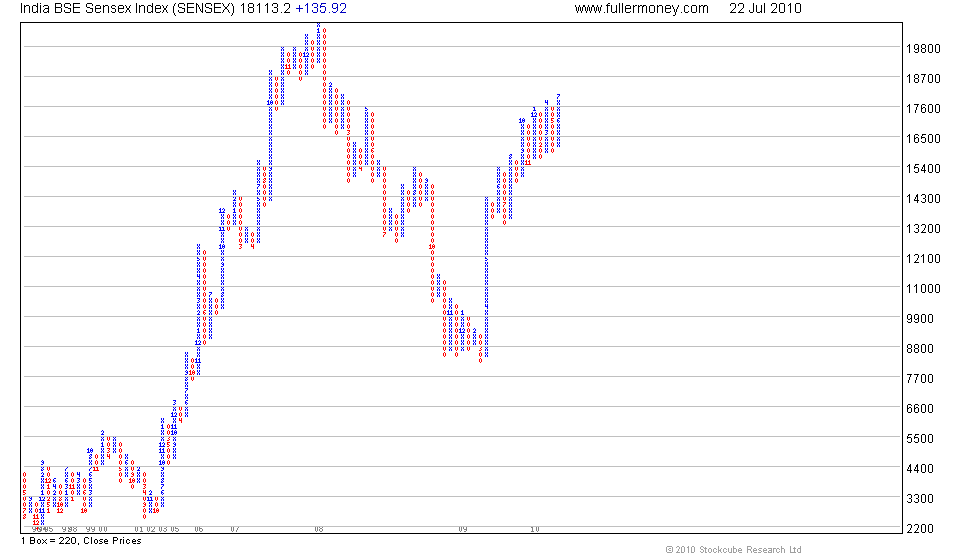This screenshot has width=980, height=560.
Task: Select the 17600 price axis label
Action: 923,109
